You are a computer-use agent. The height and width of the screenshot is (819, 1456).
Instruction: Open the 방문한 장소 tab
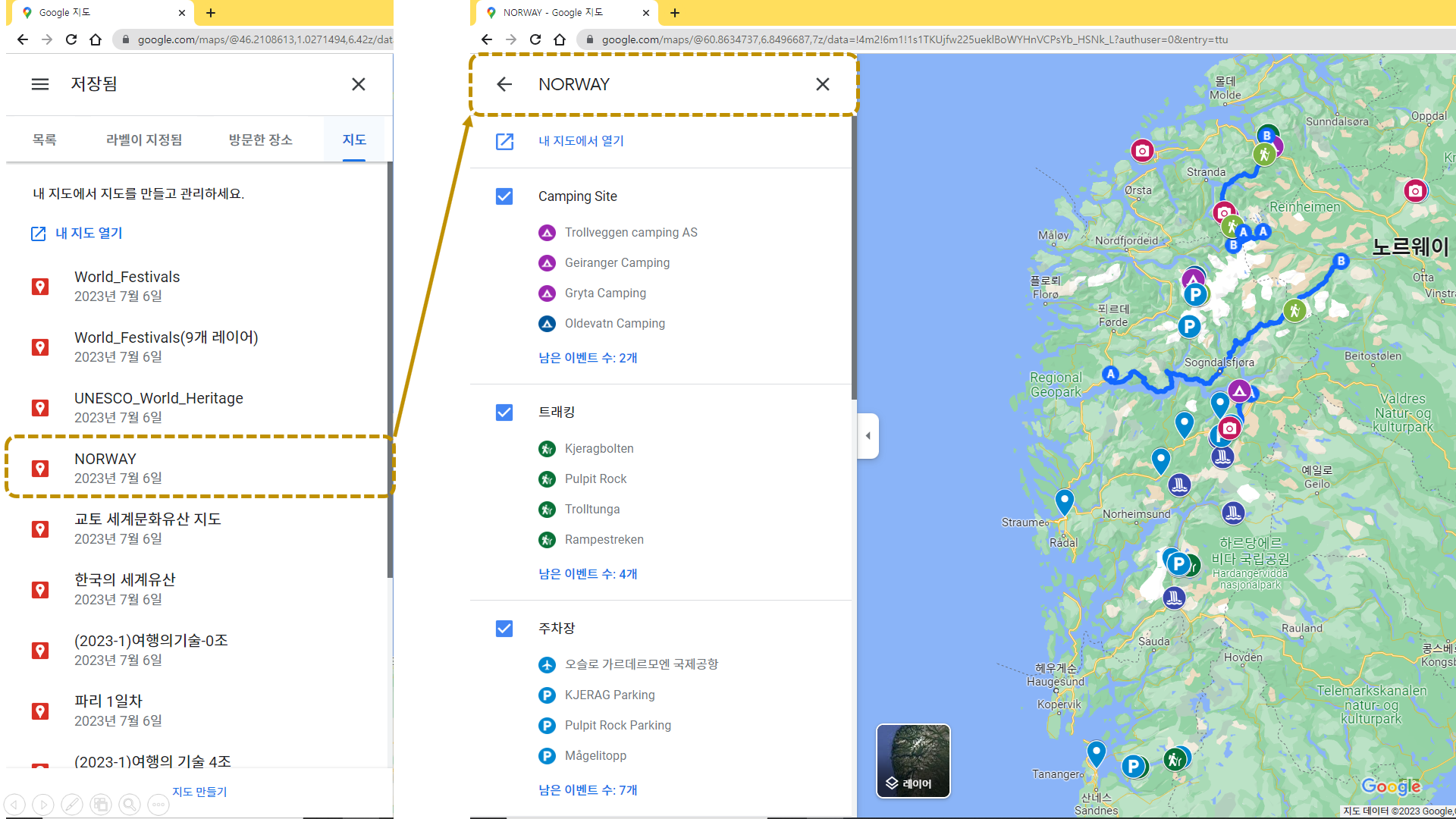(x=260, y=140)
